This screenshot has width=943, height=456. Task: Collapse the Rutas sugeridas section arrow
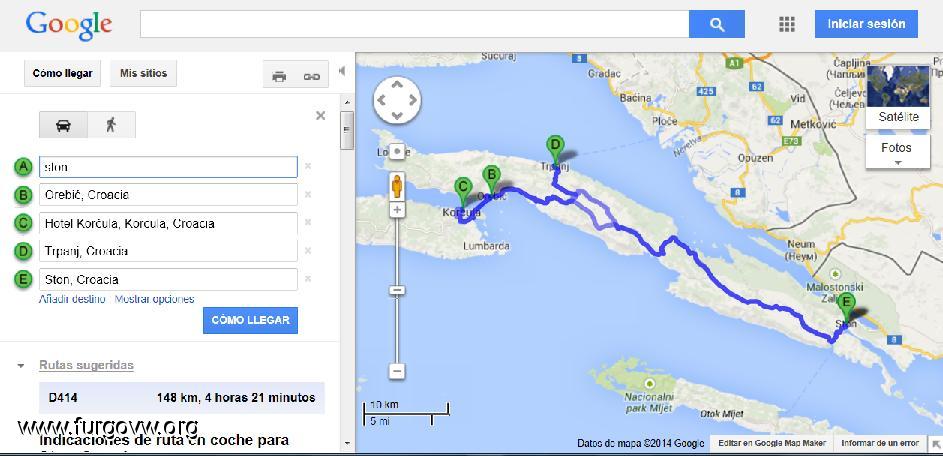pos(21,366)
